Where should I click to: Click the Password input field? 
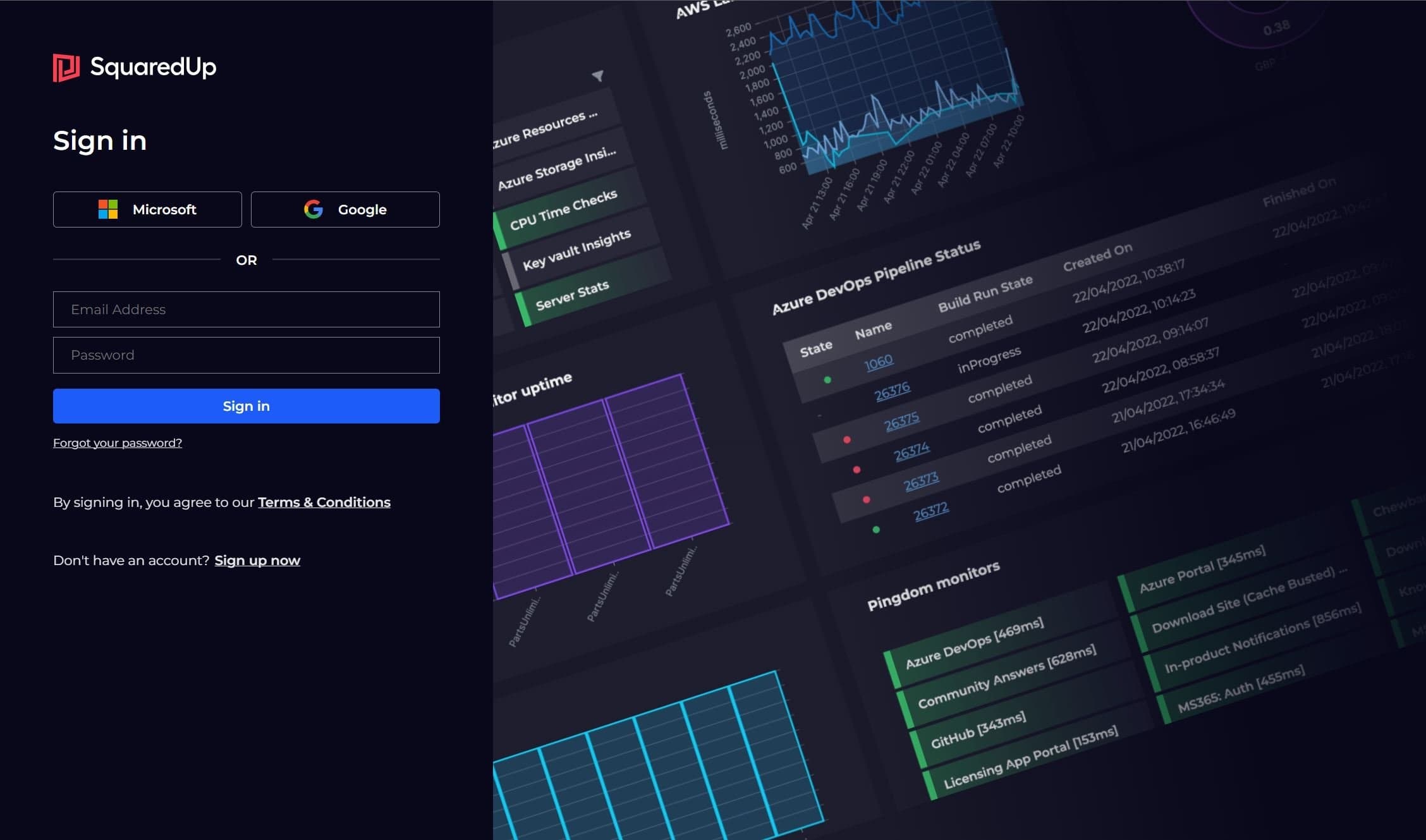(246, 355)
